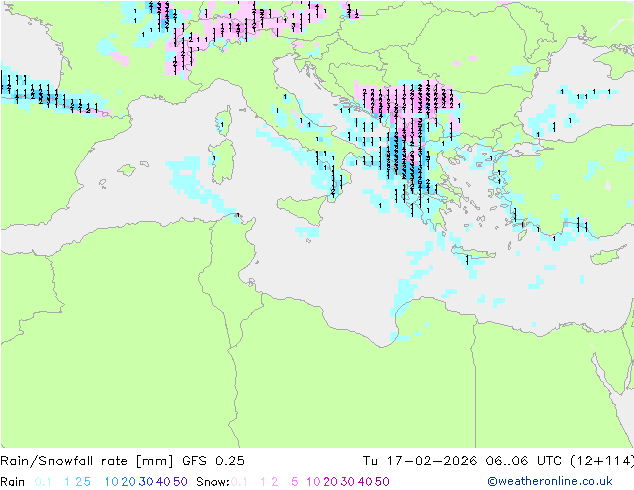Image resolution: width=634 pixels, height=490 pixels.
Task: Click the Rain legend value 0.1
Action: (43, 482)
